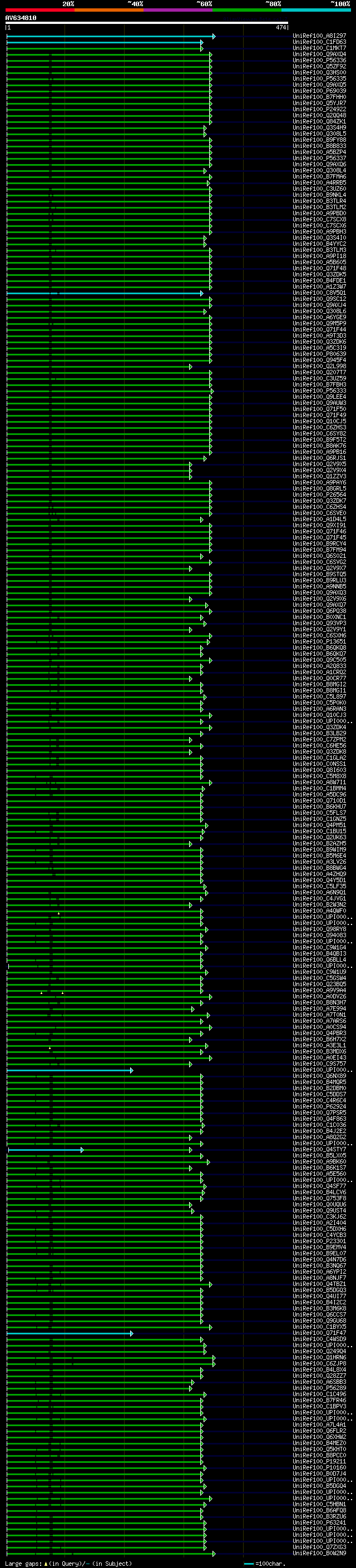356x1568 pixels.
Task: Click the UniRef100_P23301 label
Action: click(319, 1241)
